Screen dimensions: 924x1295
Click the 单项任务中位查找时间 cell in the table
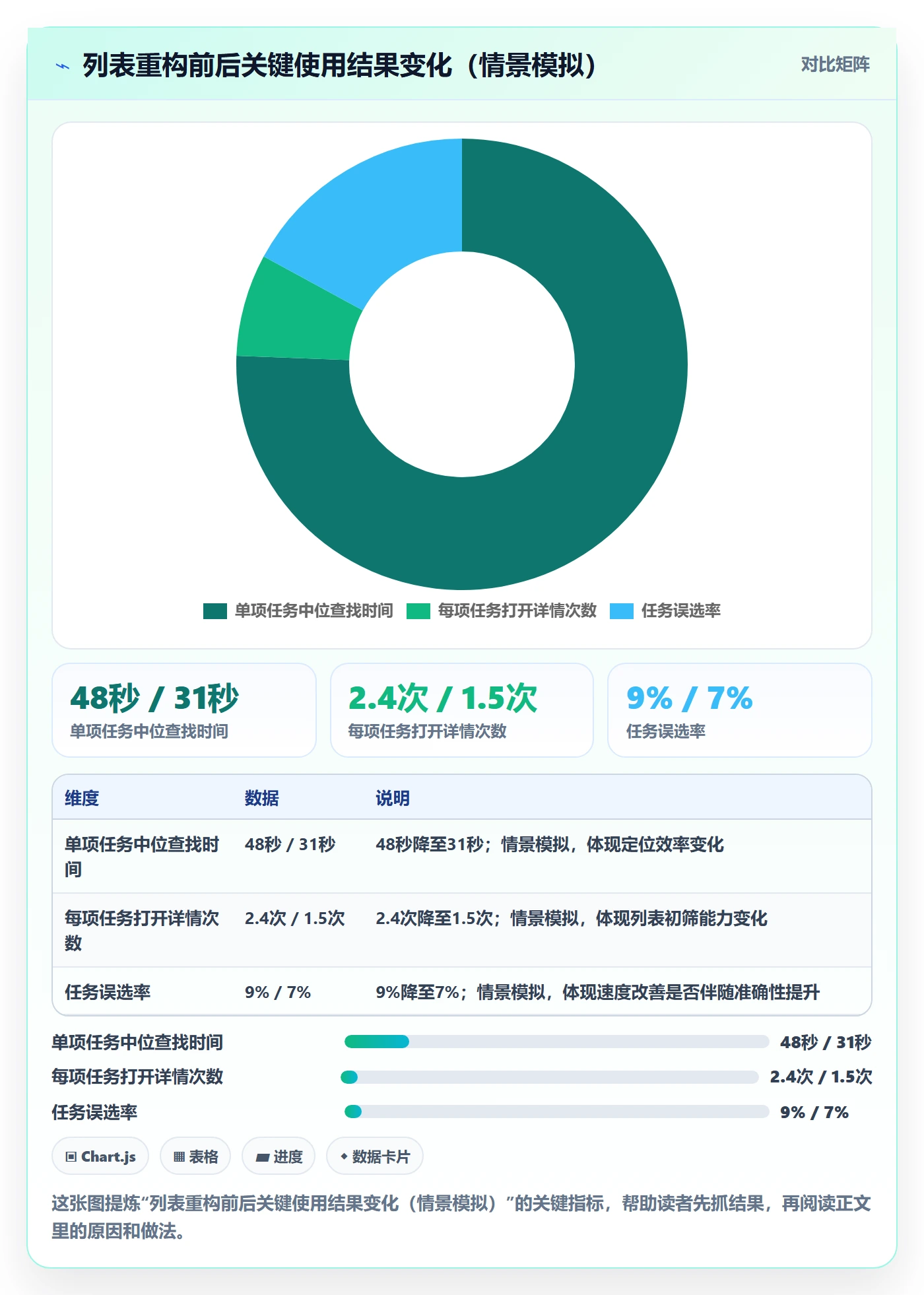142,857
